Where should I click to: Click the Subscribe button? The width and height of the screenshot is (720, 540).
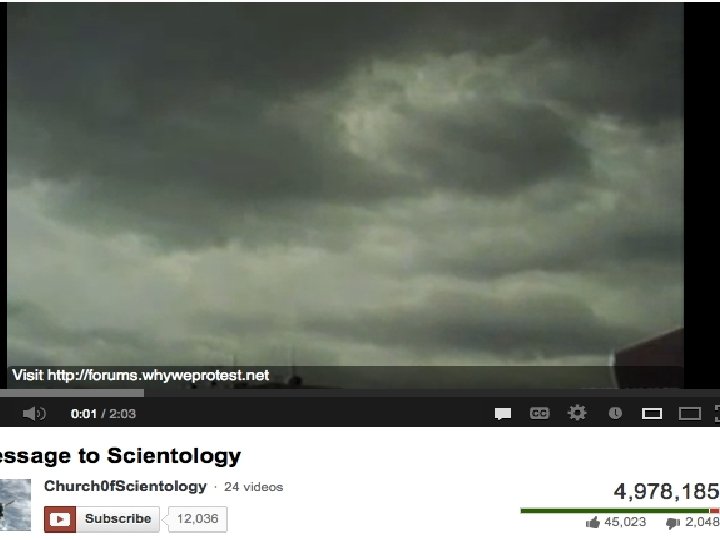118,519
